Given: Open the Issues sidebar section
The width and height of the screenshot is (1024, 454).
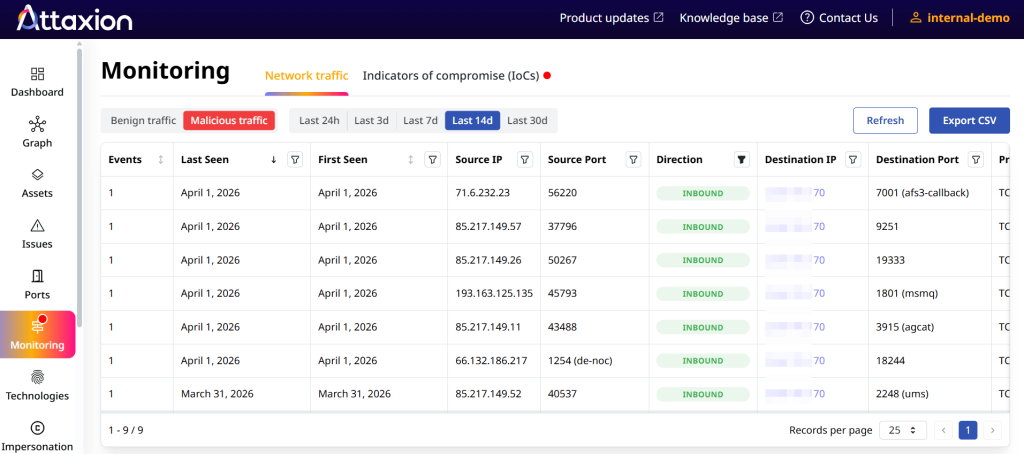Looking at the screenshot, I should (x=37, y=234).
